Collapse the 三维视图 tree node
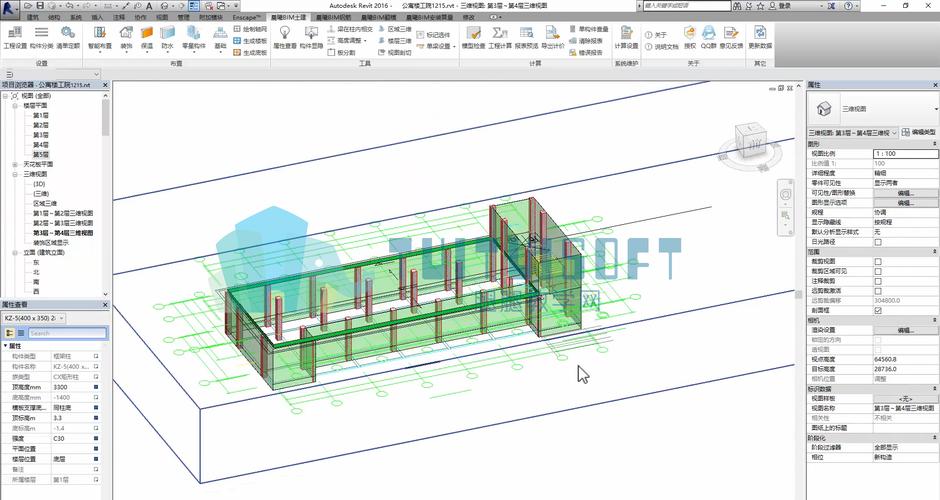The height and width of the screenshot is (500, 940). 15,174
